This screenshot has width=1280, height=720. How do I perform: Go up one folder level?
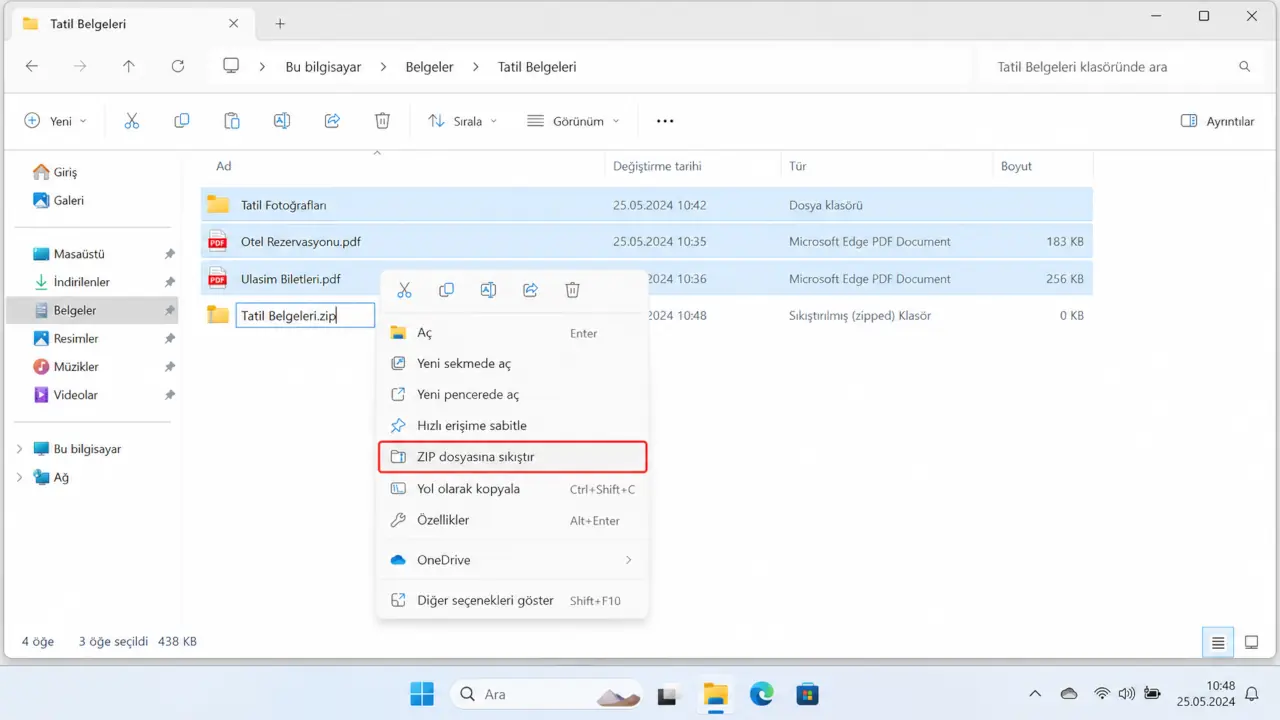point(128,67)
